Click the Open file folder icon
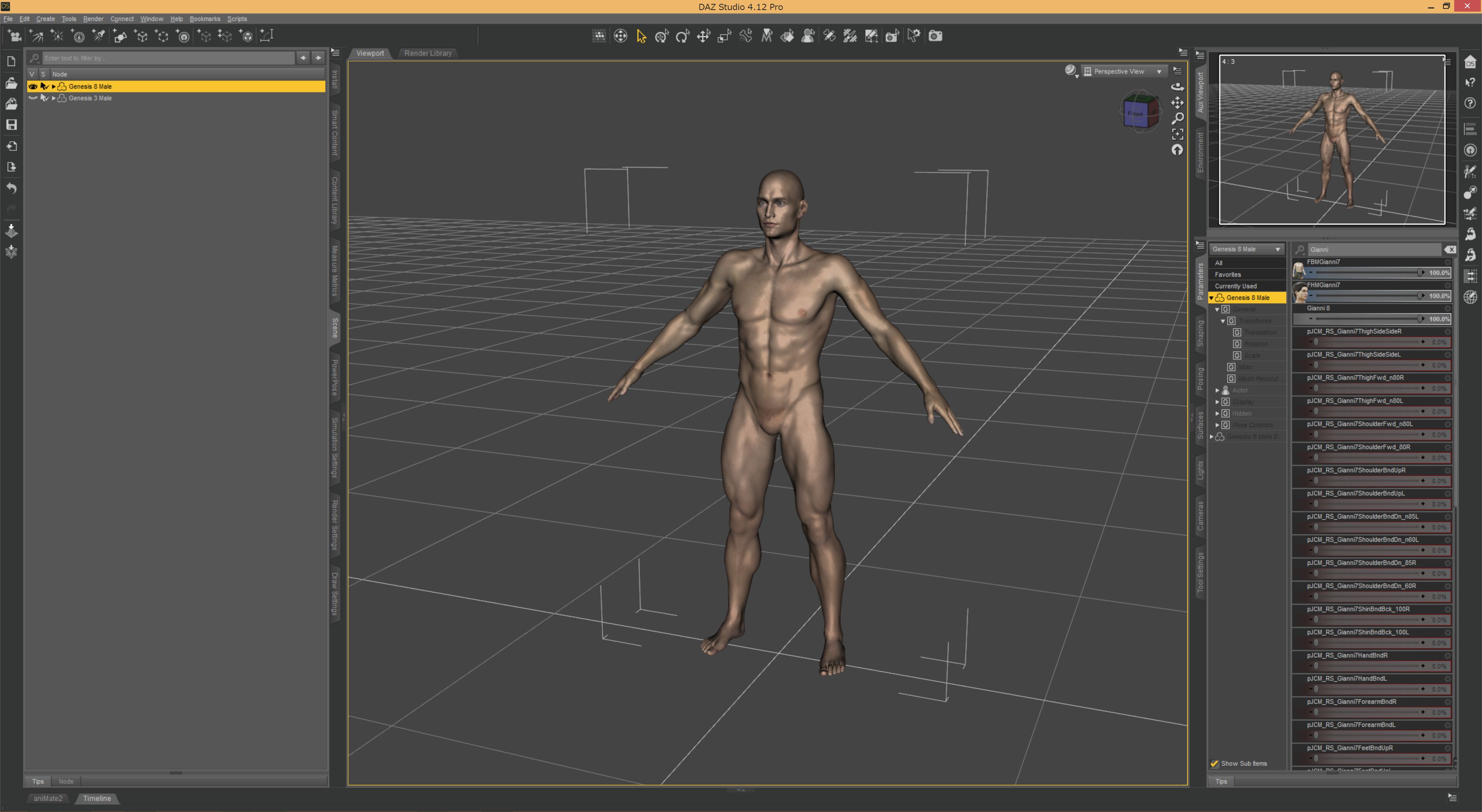Viewport: 1482px width, 812px height. point(11,83)
